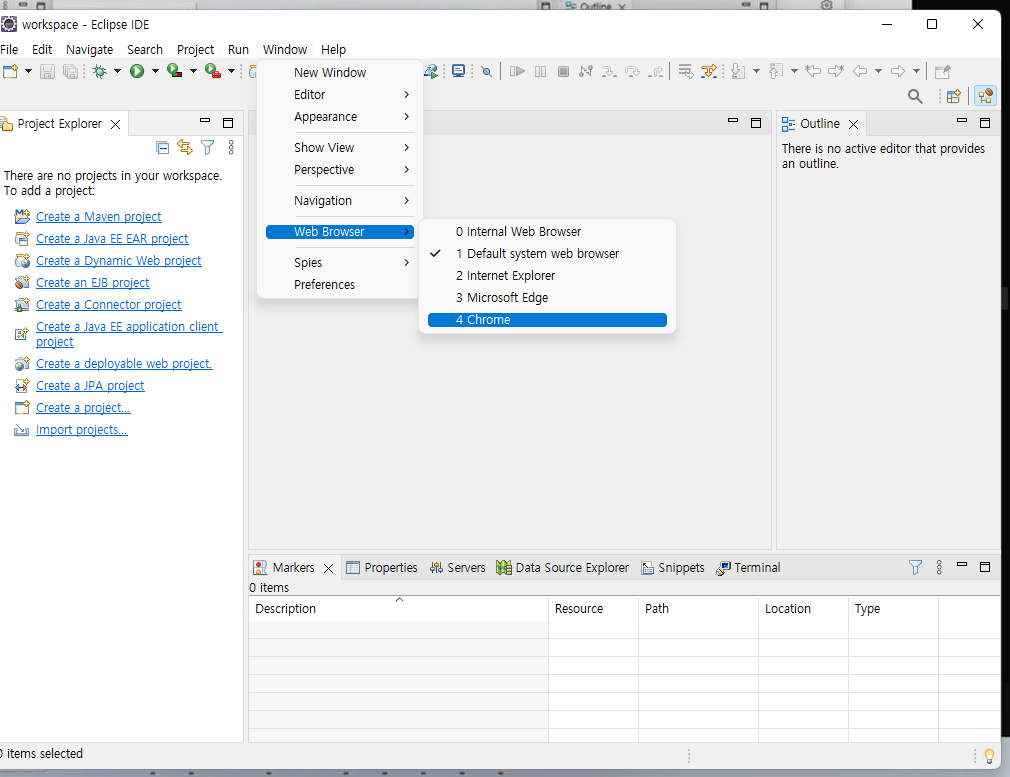Click the Coverage run icon

click(174, 72)
